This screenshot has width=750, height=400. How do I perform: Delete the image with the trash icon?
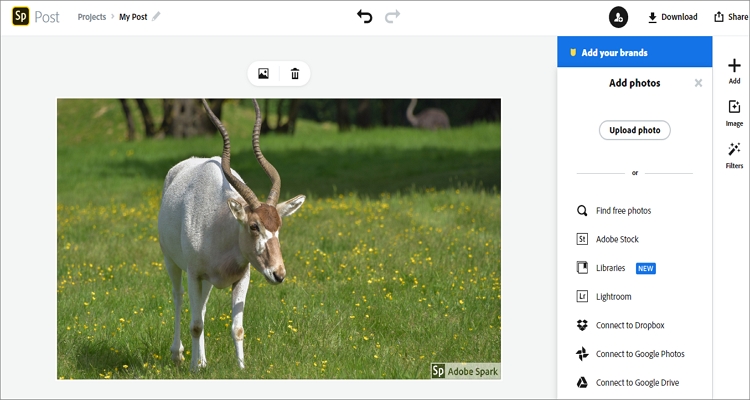[295, 74]
